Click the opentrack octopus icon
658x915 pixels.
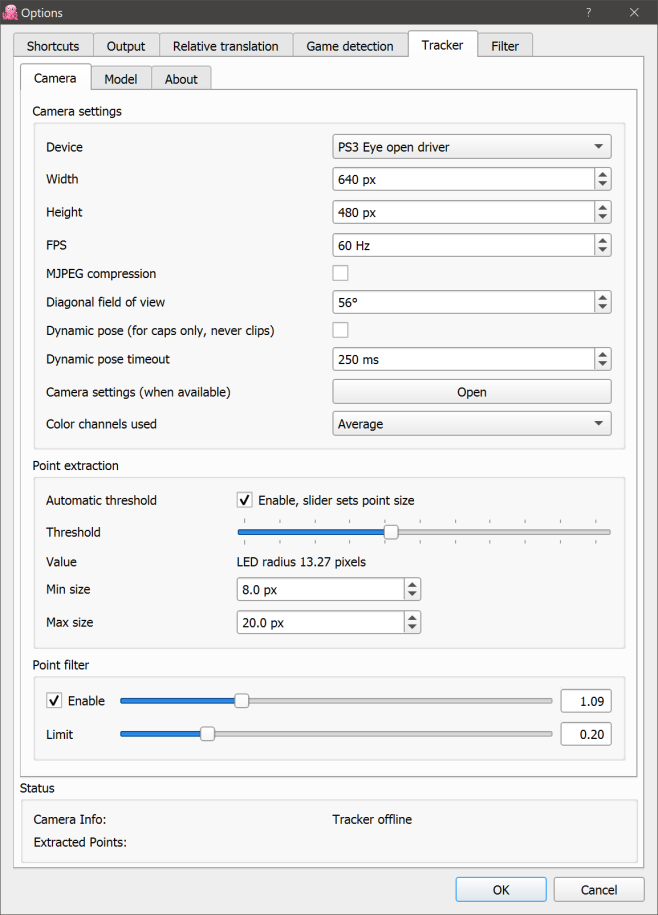pyautogui.click(x=10, y=12)
